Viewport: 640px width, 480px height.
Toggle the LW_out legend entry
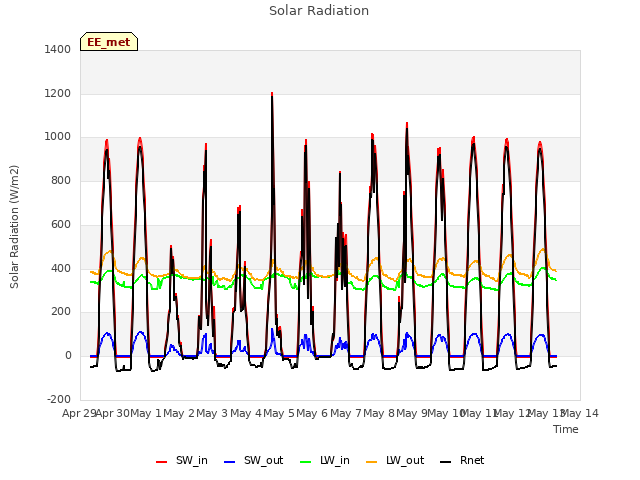395,461
